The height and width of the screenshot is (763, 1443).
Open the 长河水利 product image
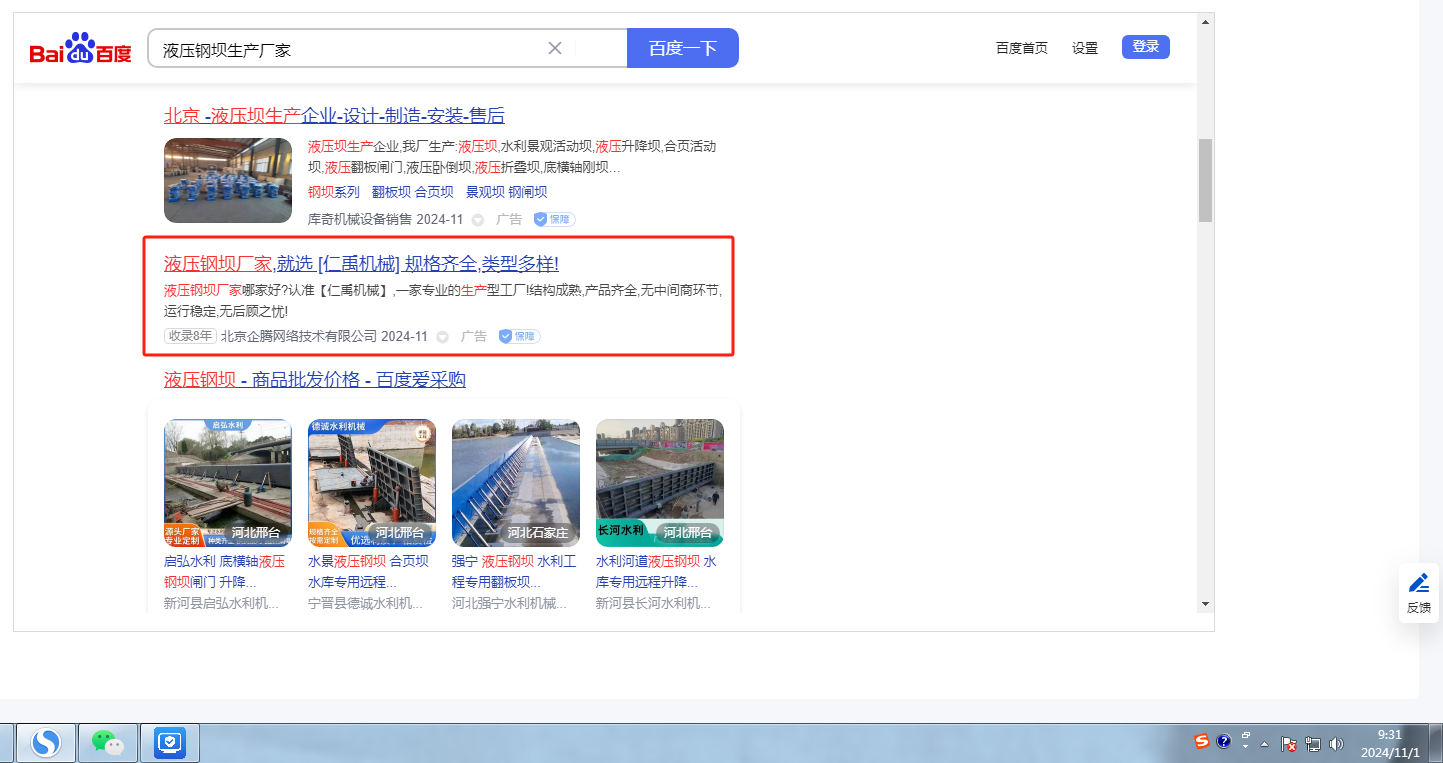pos(660,483)
